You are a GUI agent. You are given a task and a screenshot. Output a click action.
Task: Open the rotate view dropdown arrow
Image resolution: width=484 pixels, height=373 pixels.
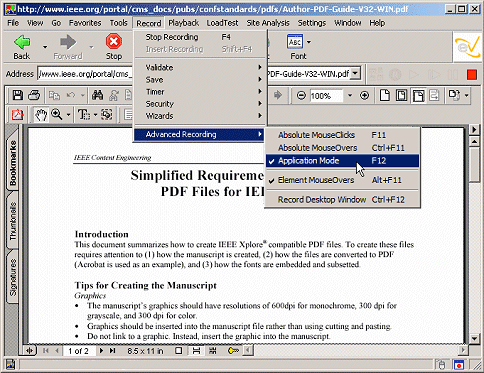pos(466,96)
